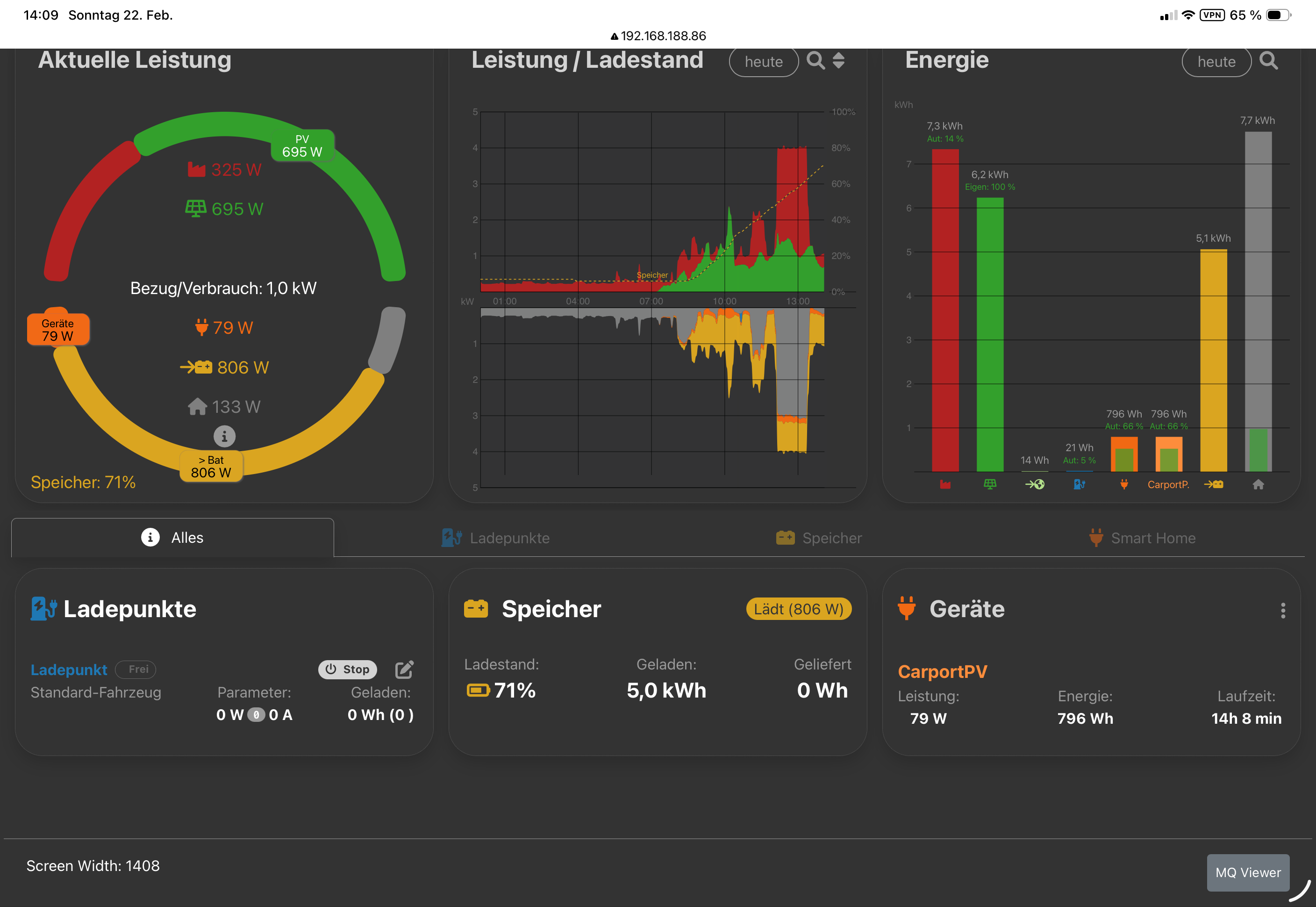Screen dimensions: 1316x907
Task: Click the charge point icon under energy chart
Action: (x=1079, y=484)
